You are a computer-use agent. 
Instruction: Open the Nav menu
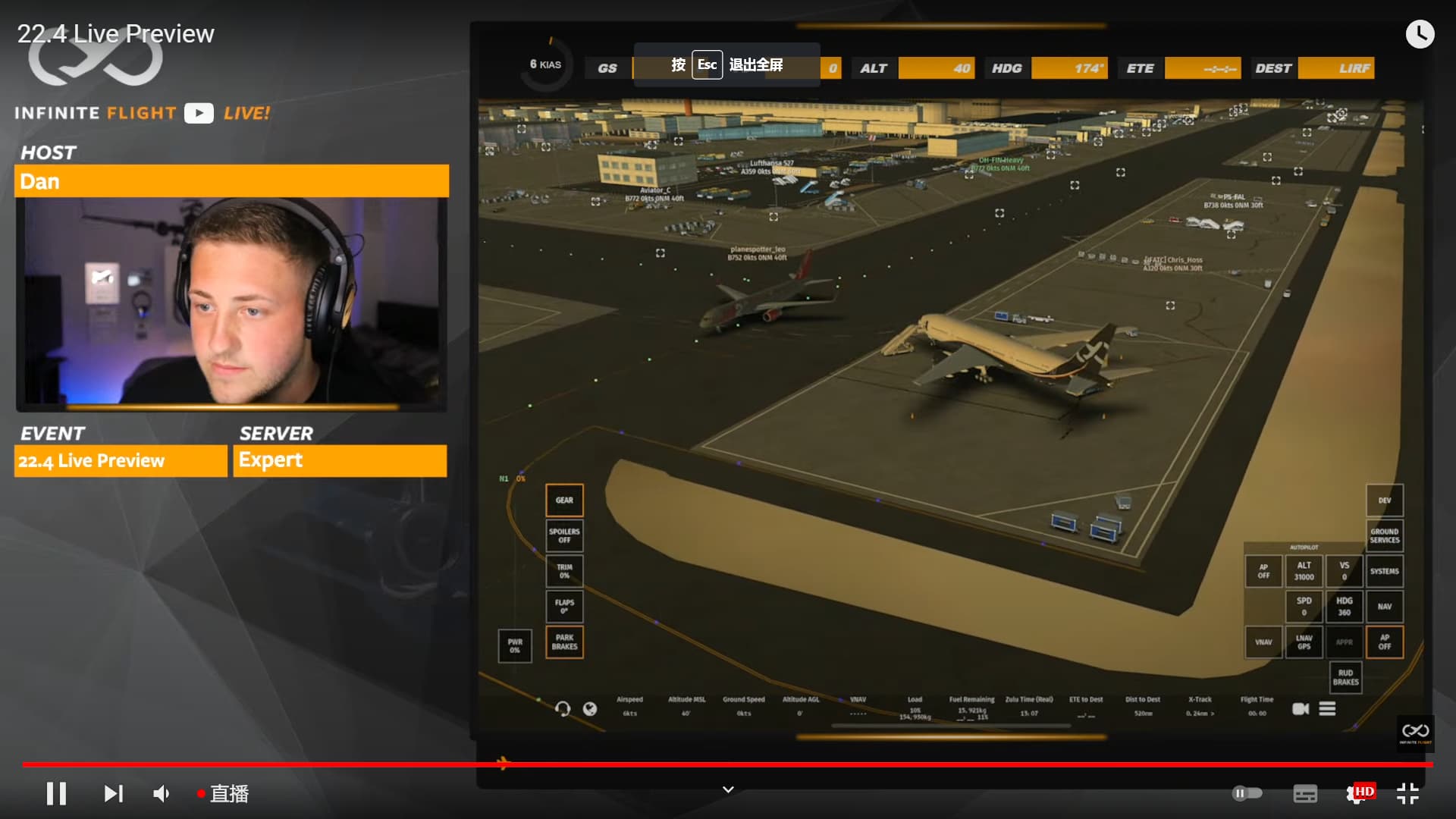tap(1384, 607)
